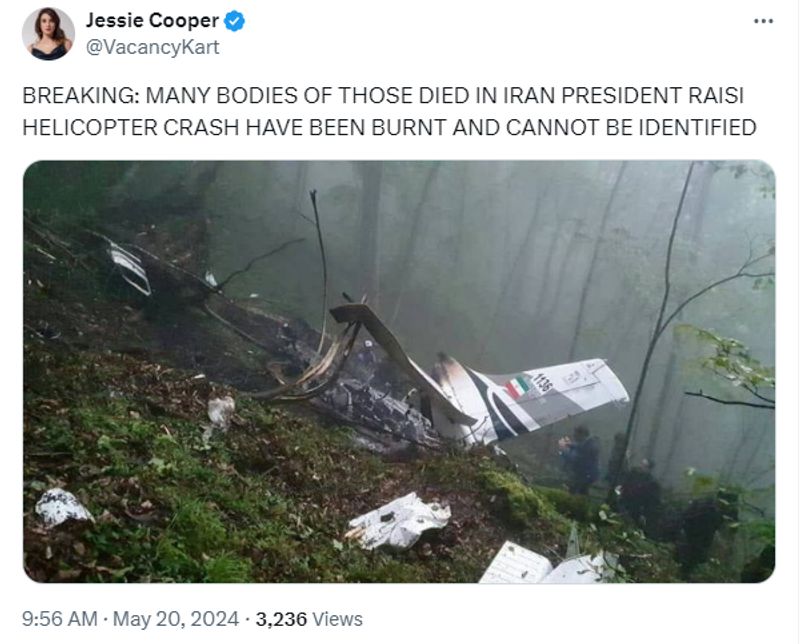Click the blue verified checkmark badge

click(x=234, y=21)
